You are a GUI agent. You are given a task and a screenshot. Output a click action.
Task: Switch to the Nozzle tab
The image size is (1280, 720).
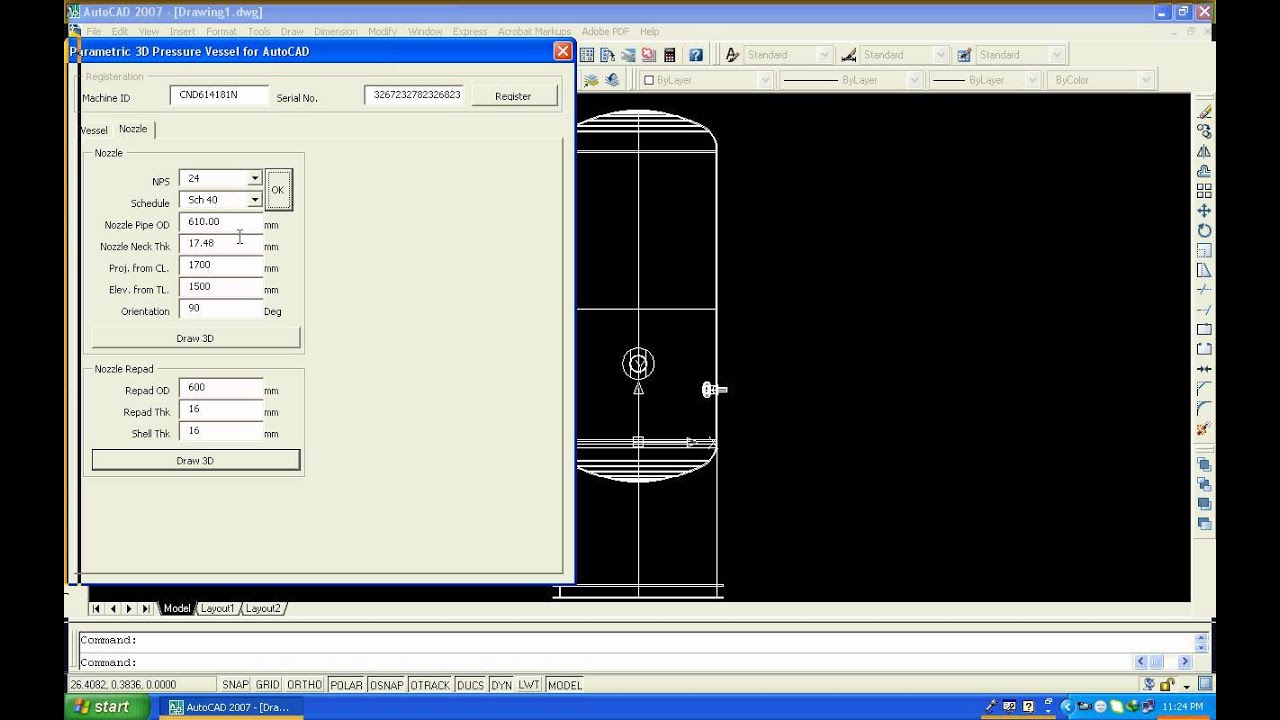click(133, 129)
